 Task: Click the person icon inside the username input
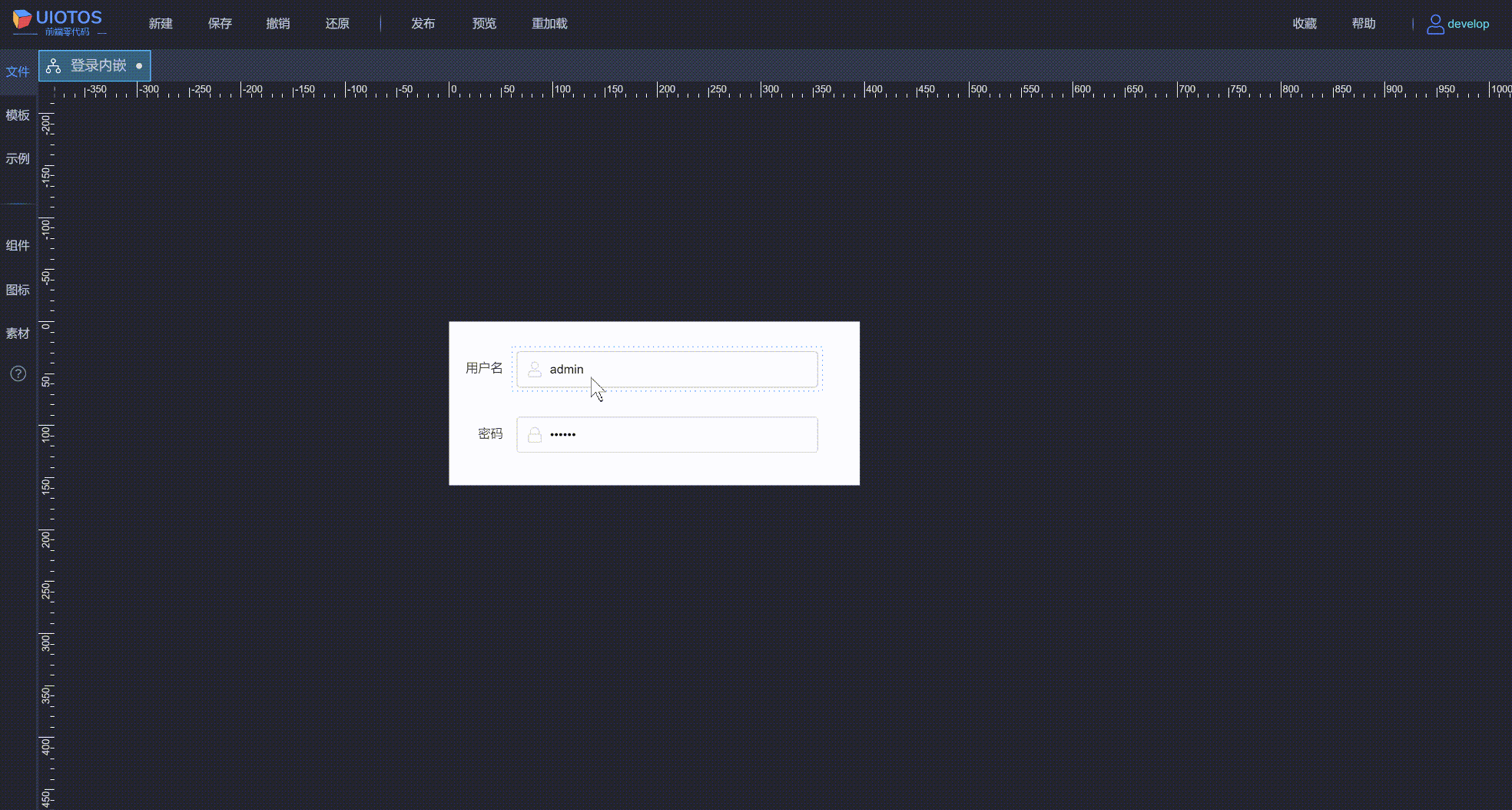tap(535, 369)
